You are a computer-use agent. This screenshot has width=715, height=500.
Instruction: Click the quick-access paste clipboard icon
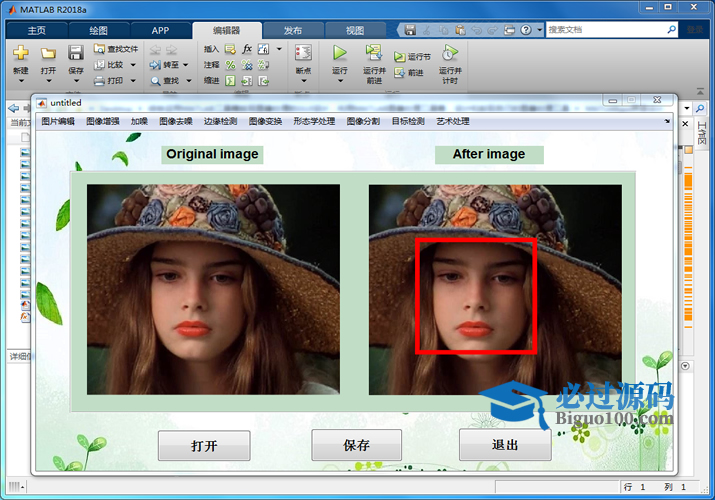click(x=461, y=30)
